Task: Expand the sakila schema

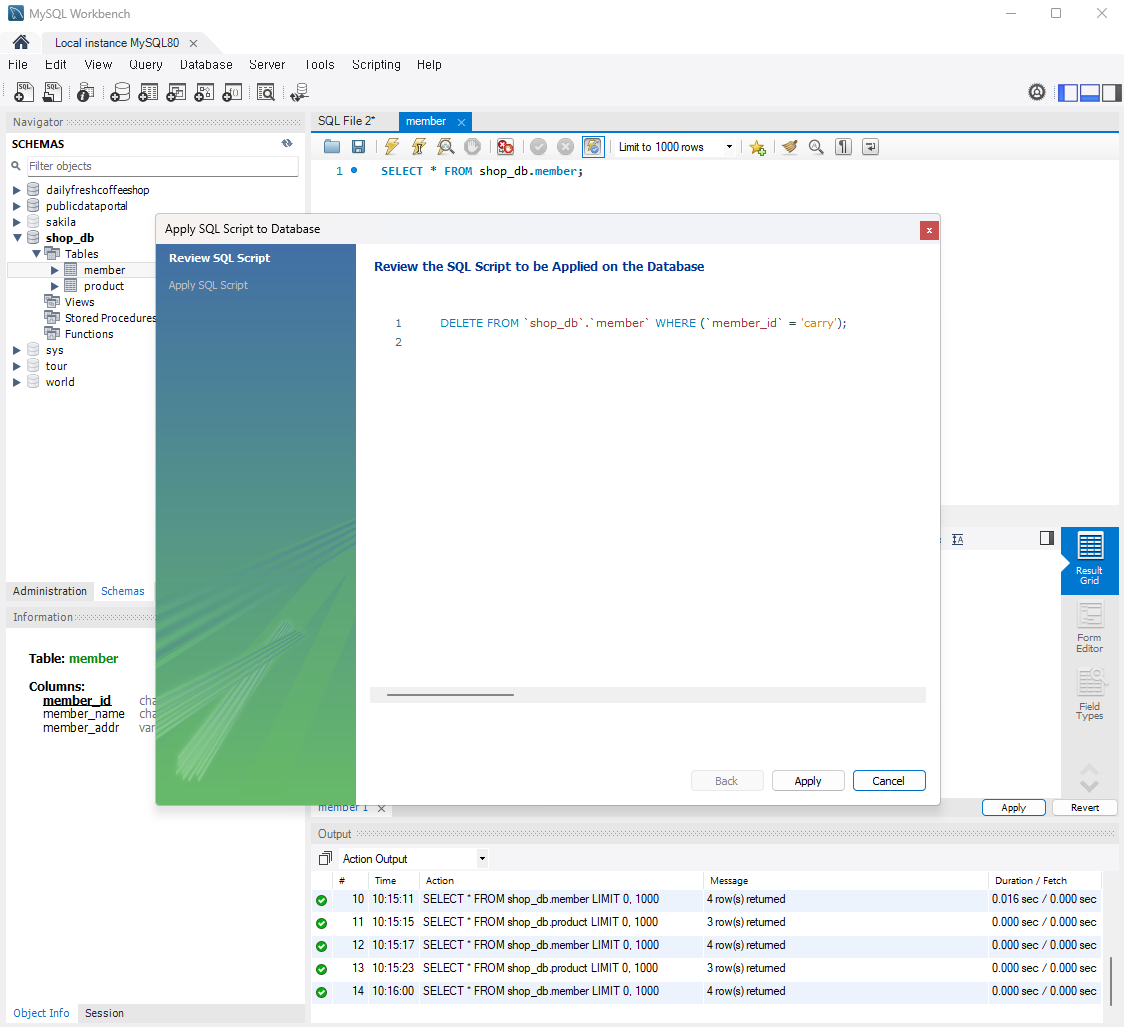Action: click(x=16, y=222)
